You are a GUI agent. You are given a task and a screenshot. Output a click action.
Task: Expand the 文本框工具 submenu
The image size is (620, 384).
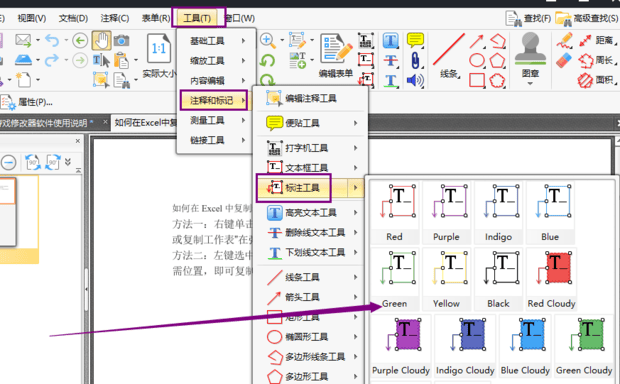(x=310, y=168)
